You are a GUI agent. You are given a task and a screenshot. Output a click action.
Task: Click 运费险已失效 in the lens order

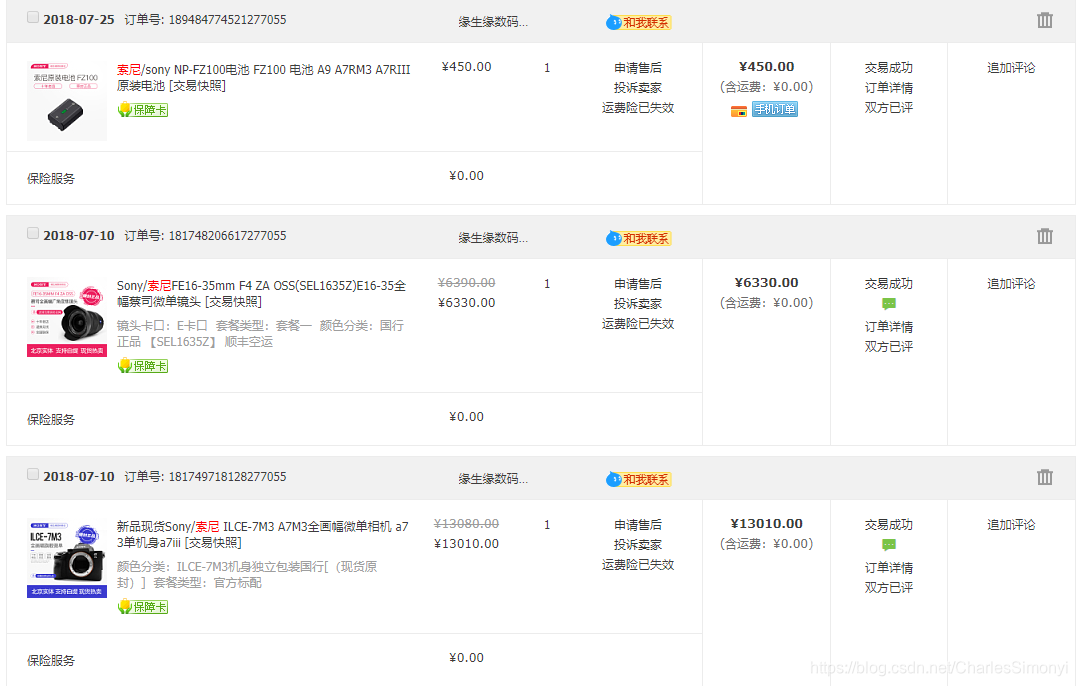tap(638, 323)
